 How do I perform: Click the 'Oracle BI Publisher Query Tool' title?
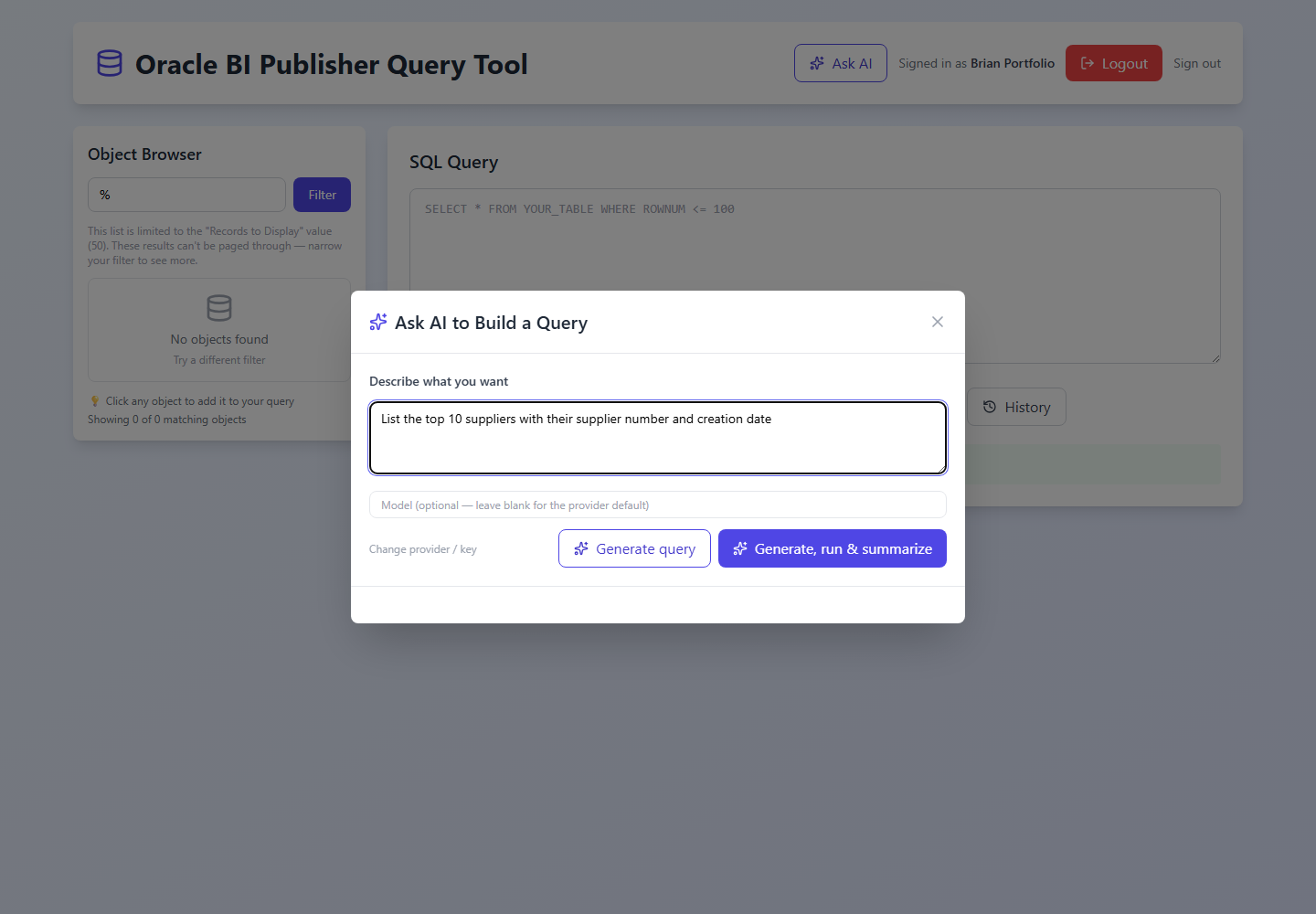click(332, 64)
